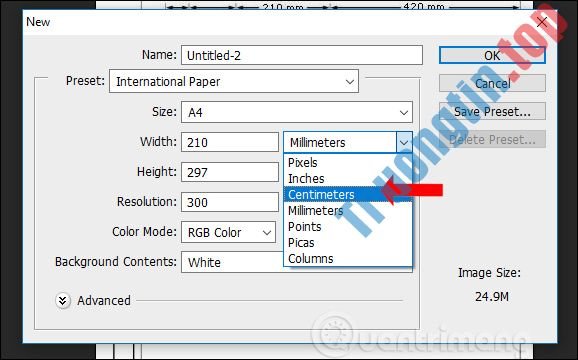Click the Width field with 210
Screen dimensions: 578x360
(x=230, y=142)
